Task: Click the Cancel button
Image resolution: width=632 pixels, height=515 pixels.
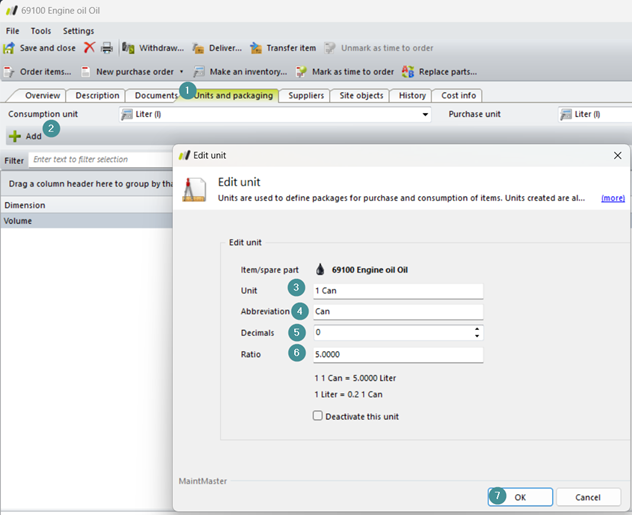Action: (588, 497)
